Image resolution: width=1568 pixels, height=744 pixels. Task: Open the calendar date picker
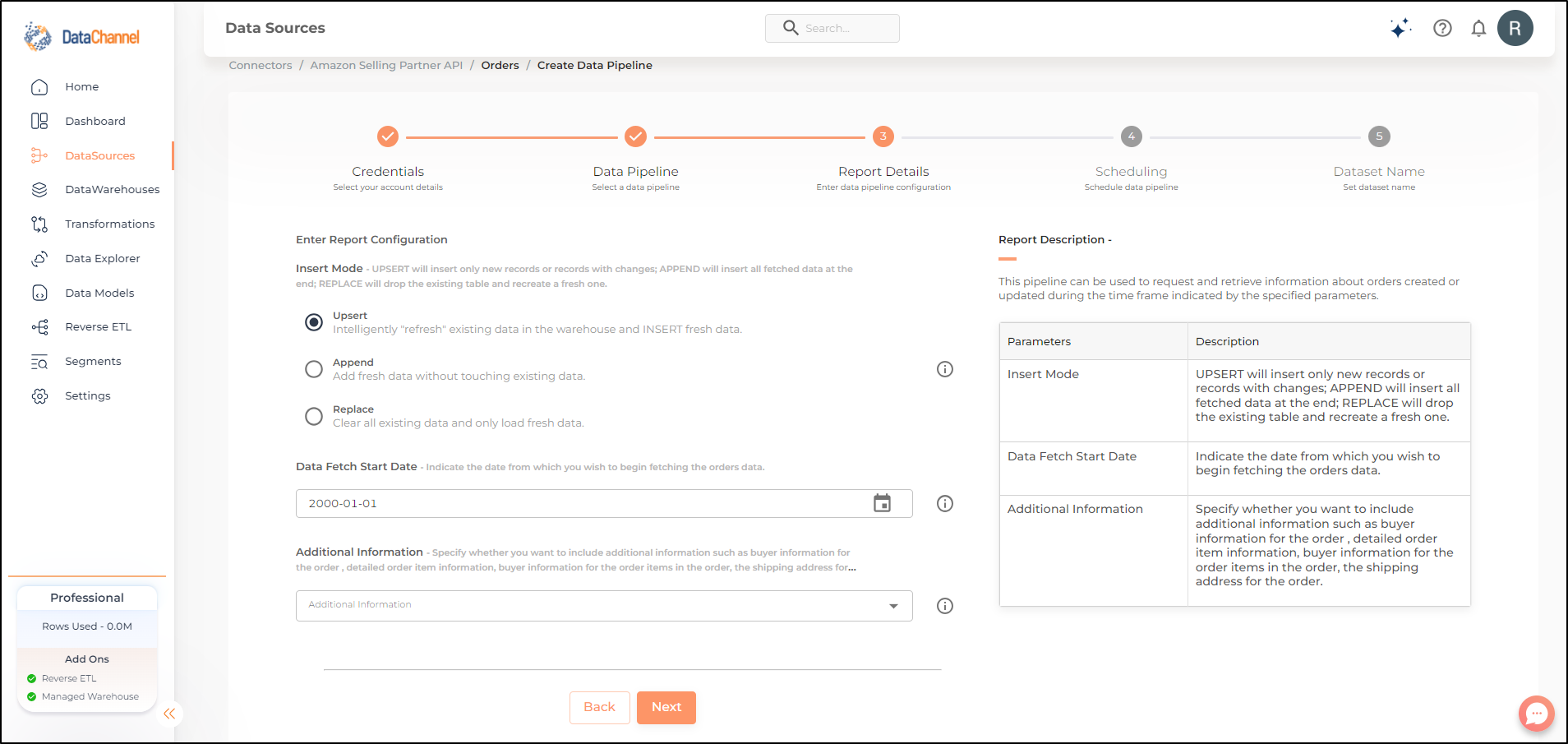[x=882, y=503]
